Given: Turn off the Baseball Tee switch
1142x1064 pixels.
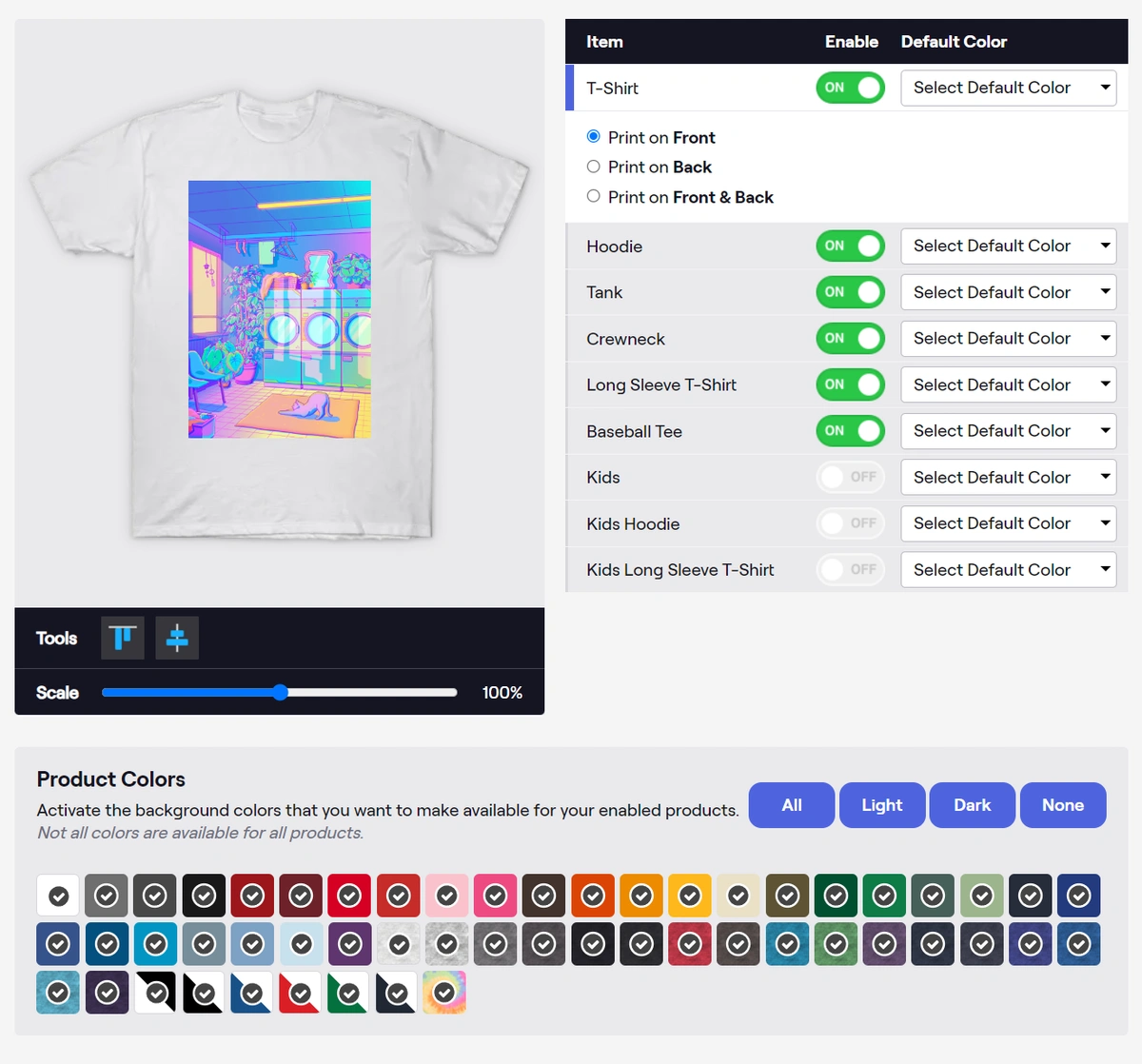Looking at the screenshot, I should (850, 430).
